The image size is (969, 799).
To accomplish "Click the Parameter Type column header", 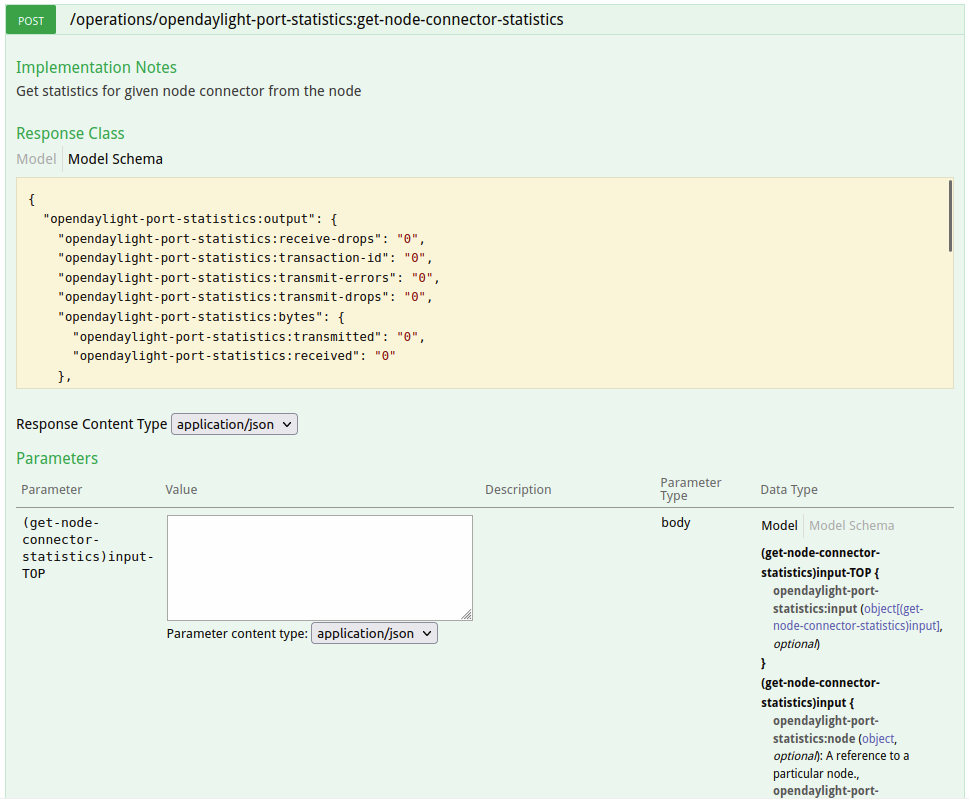I will (x=690, y=489).
